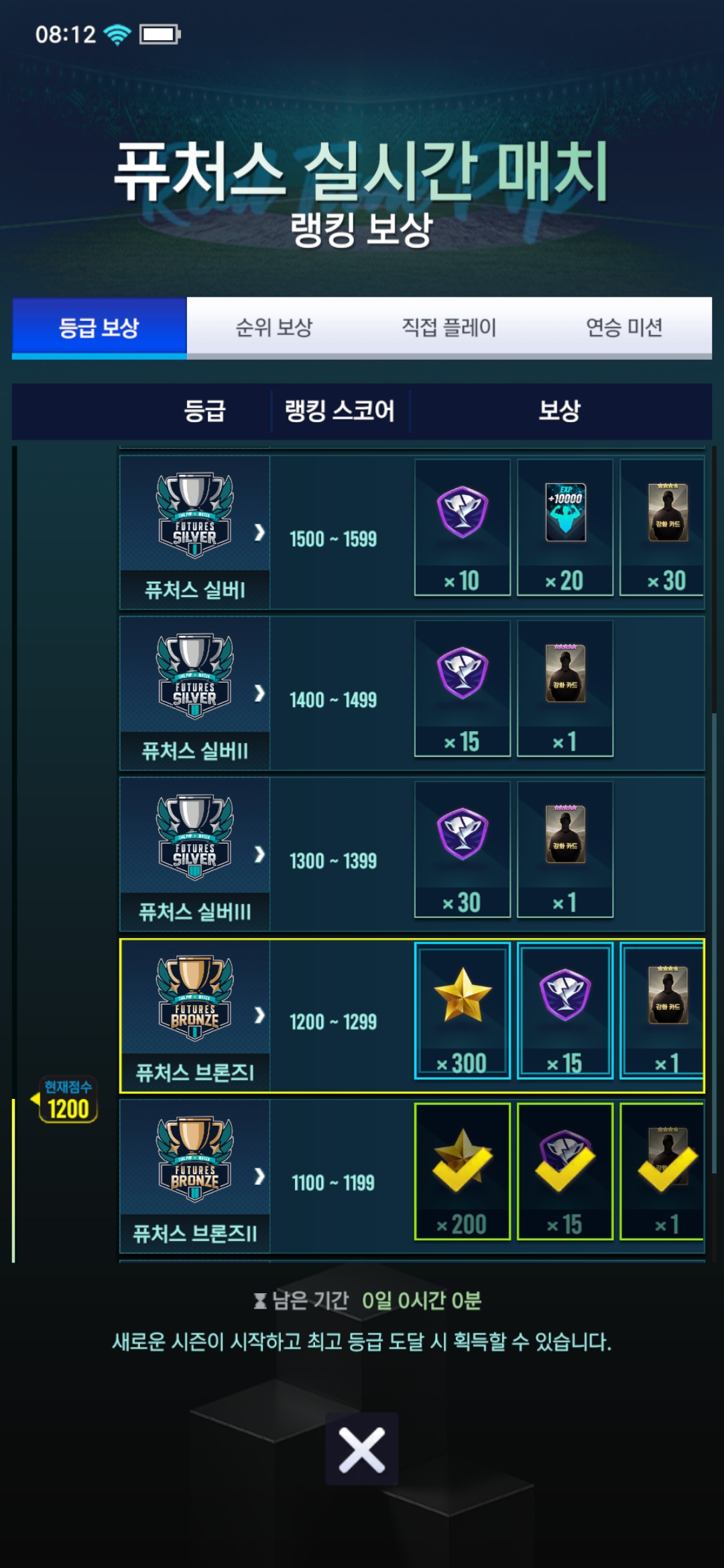Switch to the 순위 보상 tab
The height and width of the screenshot is (1568, 724).
tap(274, 327)
